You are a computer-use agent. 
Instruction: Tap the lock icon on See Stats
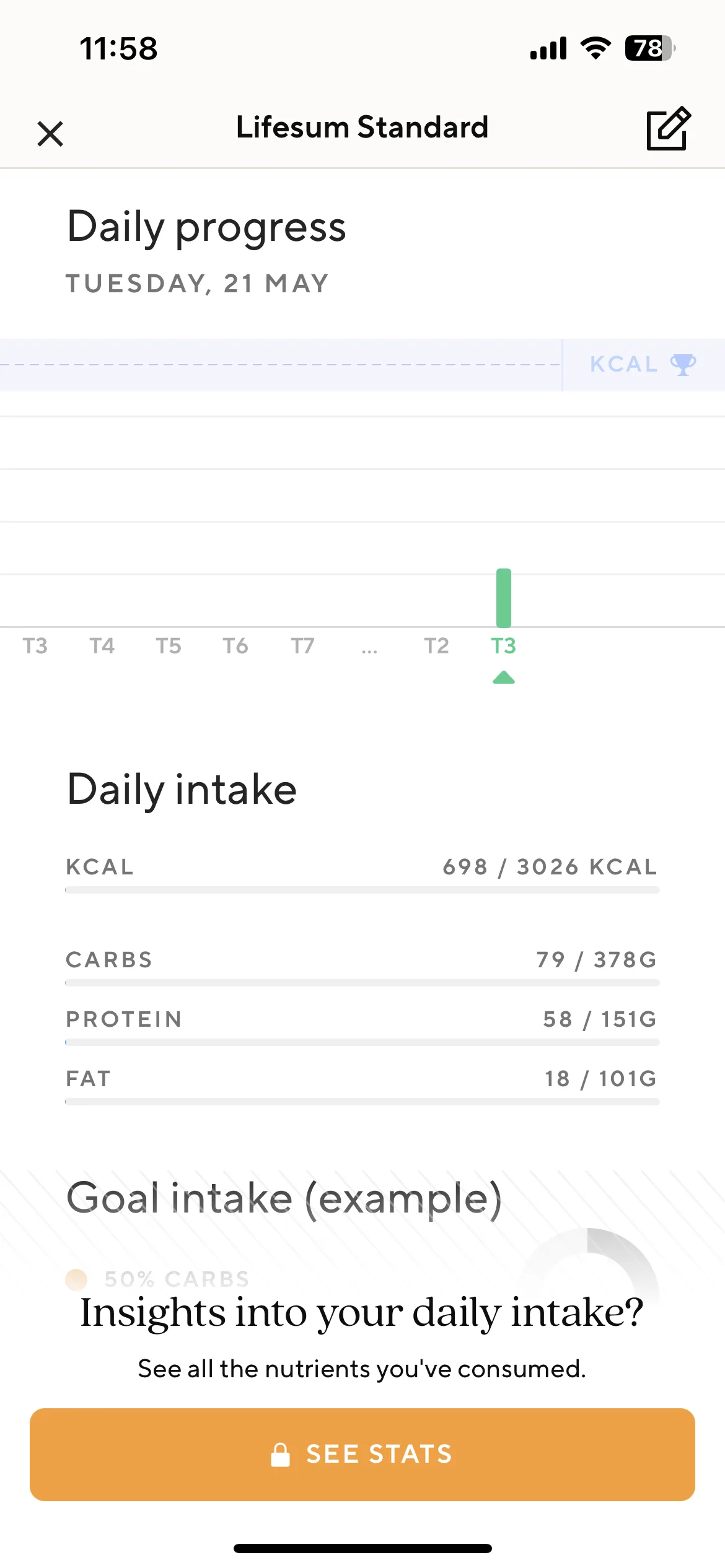280,1455
